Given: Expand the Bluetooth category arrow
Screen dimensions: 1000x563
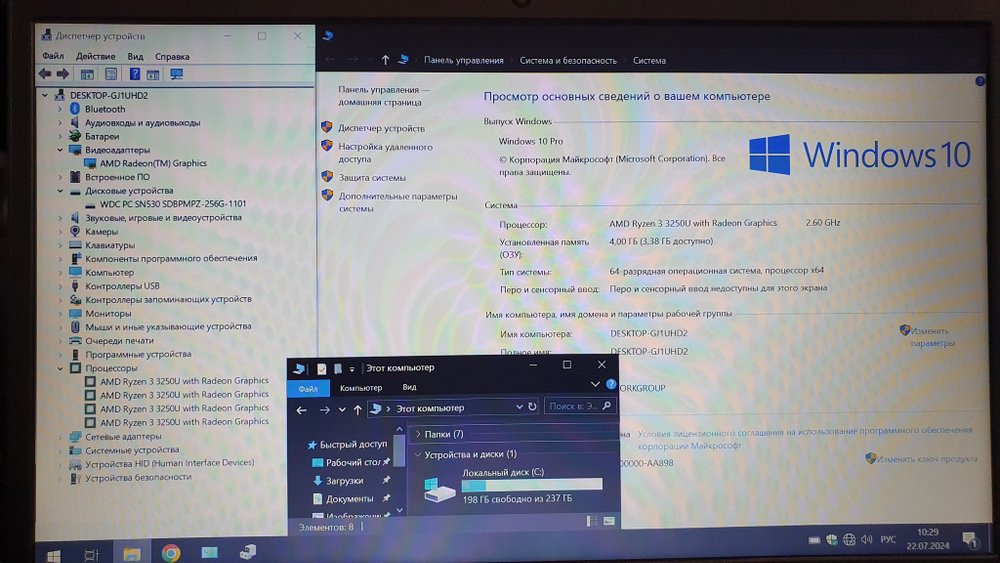Looking at the screenshot, I should 60,109.
